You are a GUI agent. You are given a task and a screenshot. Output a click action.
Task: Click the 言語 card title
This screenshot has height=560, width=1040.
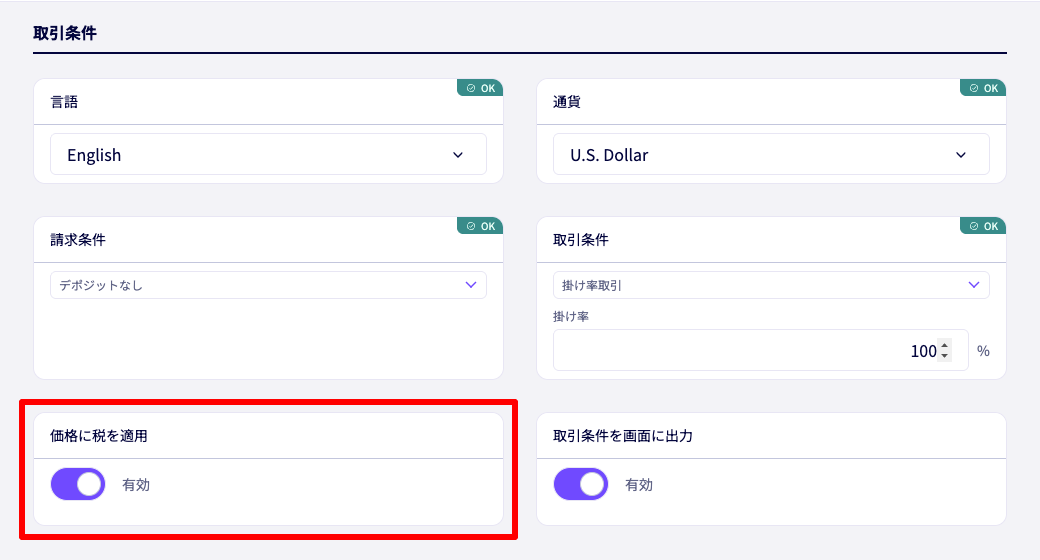click(x=64, y=102)
